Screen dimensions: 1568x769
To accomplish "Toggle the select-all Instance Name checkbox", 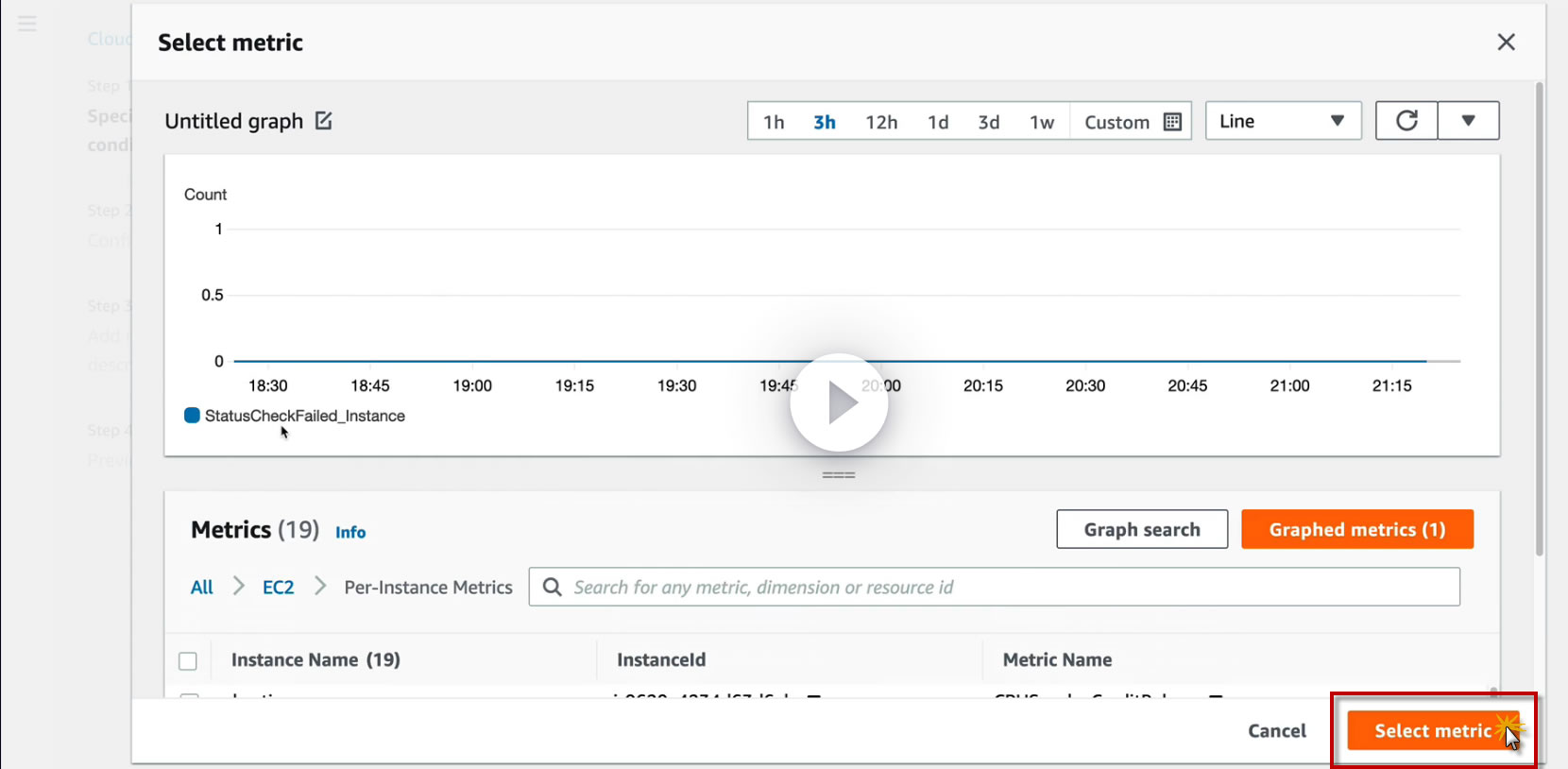I will click(188, 660).
